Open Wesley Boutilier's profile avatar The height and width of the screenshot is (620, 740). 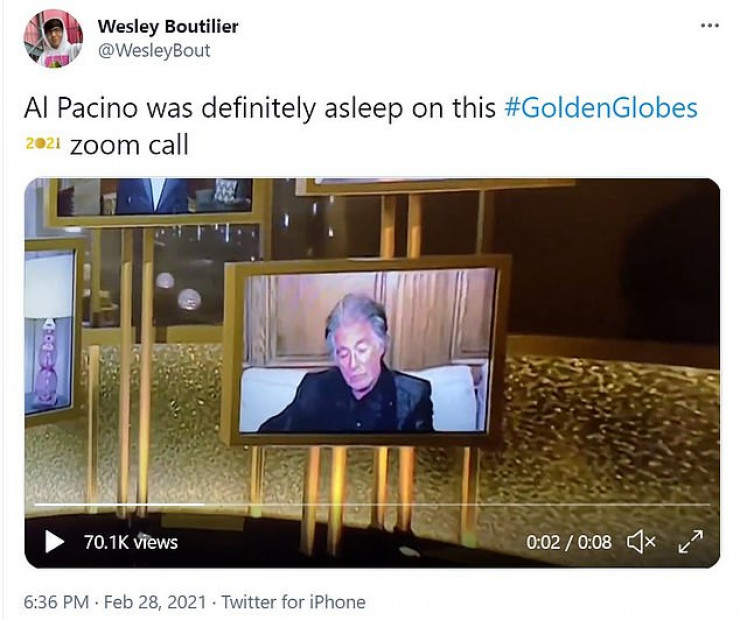tap(53, 39)
